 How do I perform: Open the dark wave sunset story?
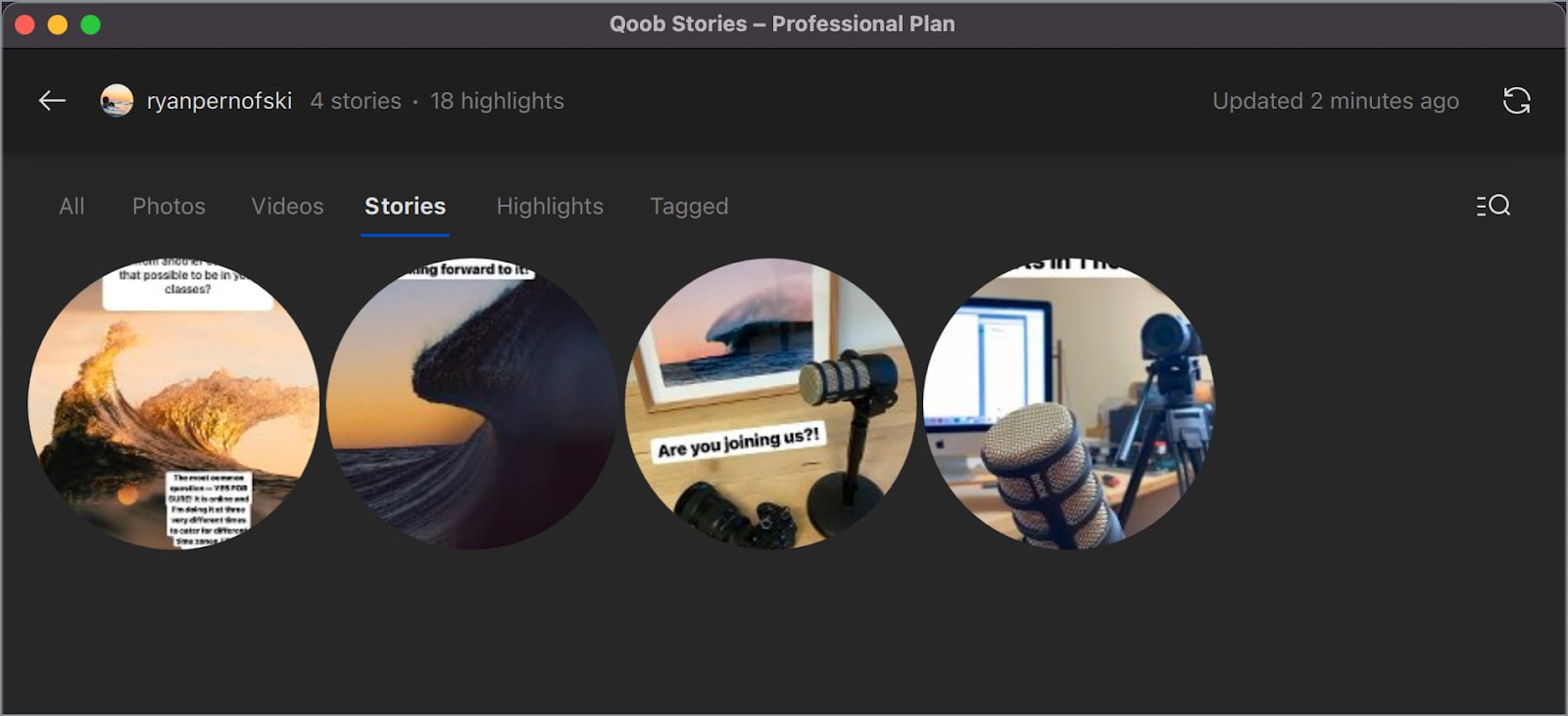coord(472,404)
